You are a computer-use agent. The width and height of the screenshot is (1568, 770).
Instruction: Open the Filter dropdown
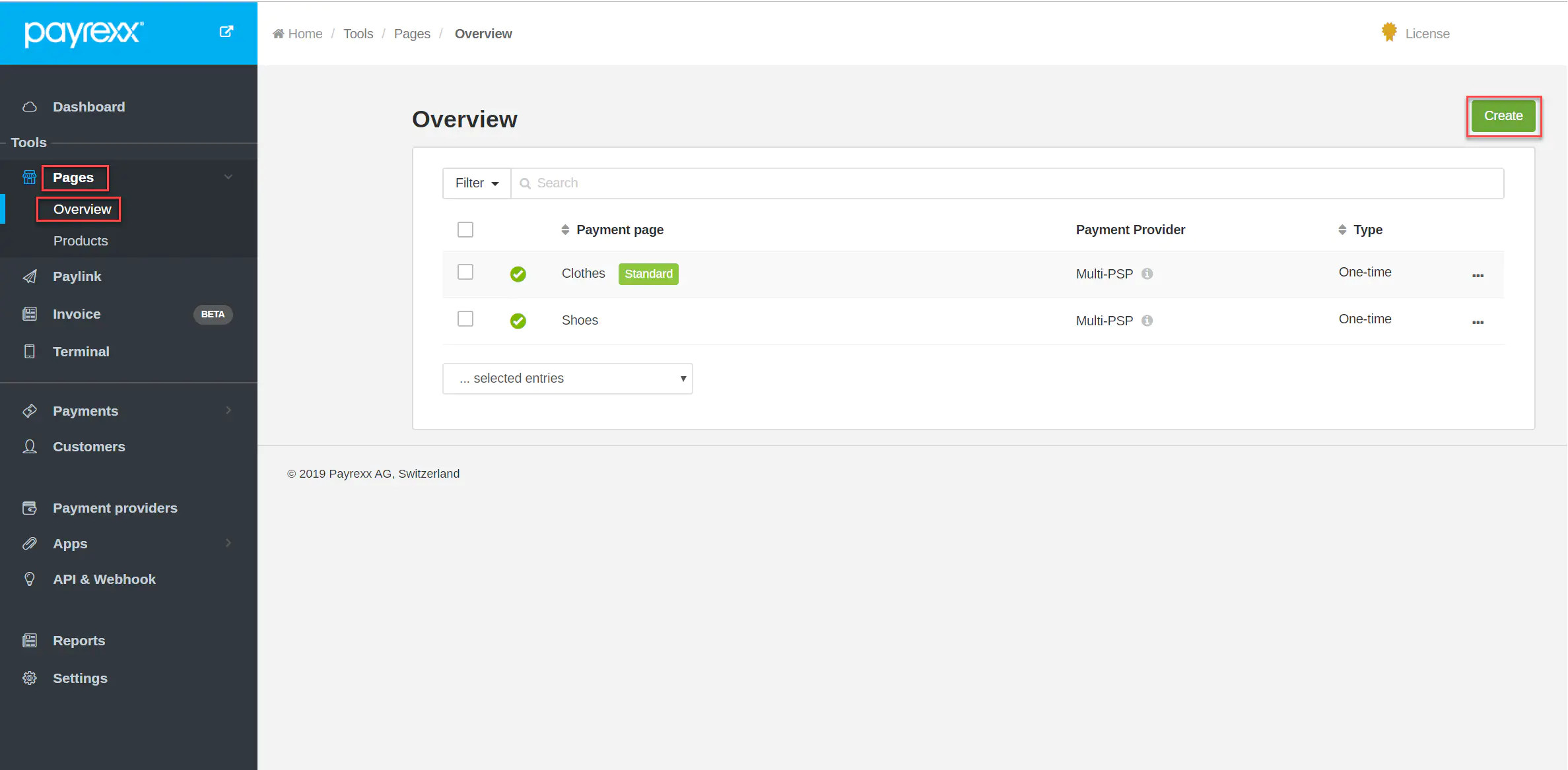[477, 183]
